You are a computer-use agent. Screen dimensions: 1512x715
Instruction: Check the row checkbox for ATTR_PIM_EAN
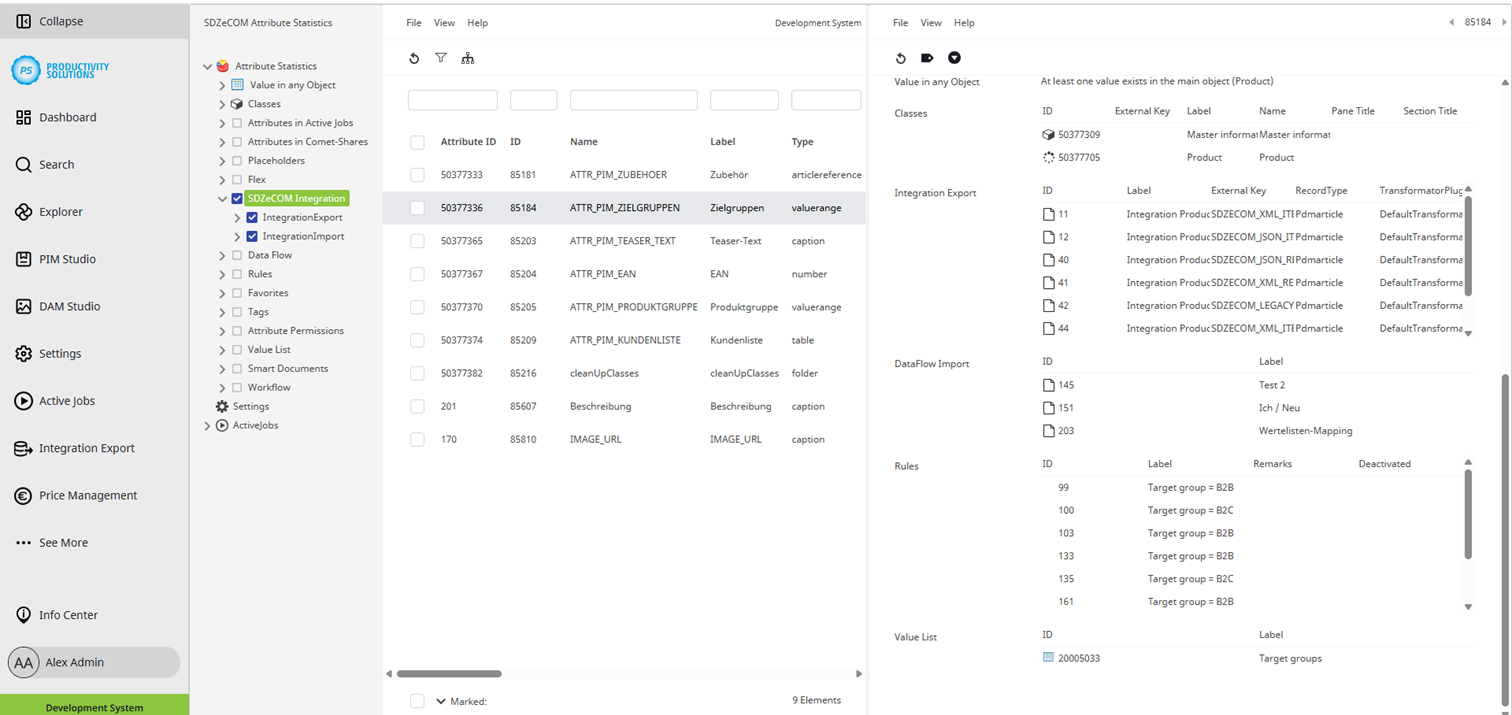(417, 273)
